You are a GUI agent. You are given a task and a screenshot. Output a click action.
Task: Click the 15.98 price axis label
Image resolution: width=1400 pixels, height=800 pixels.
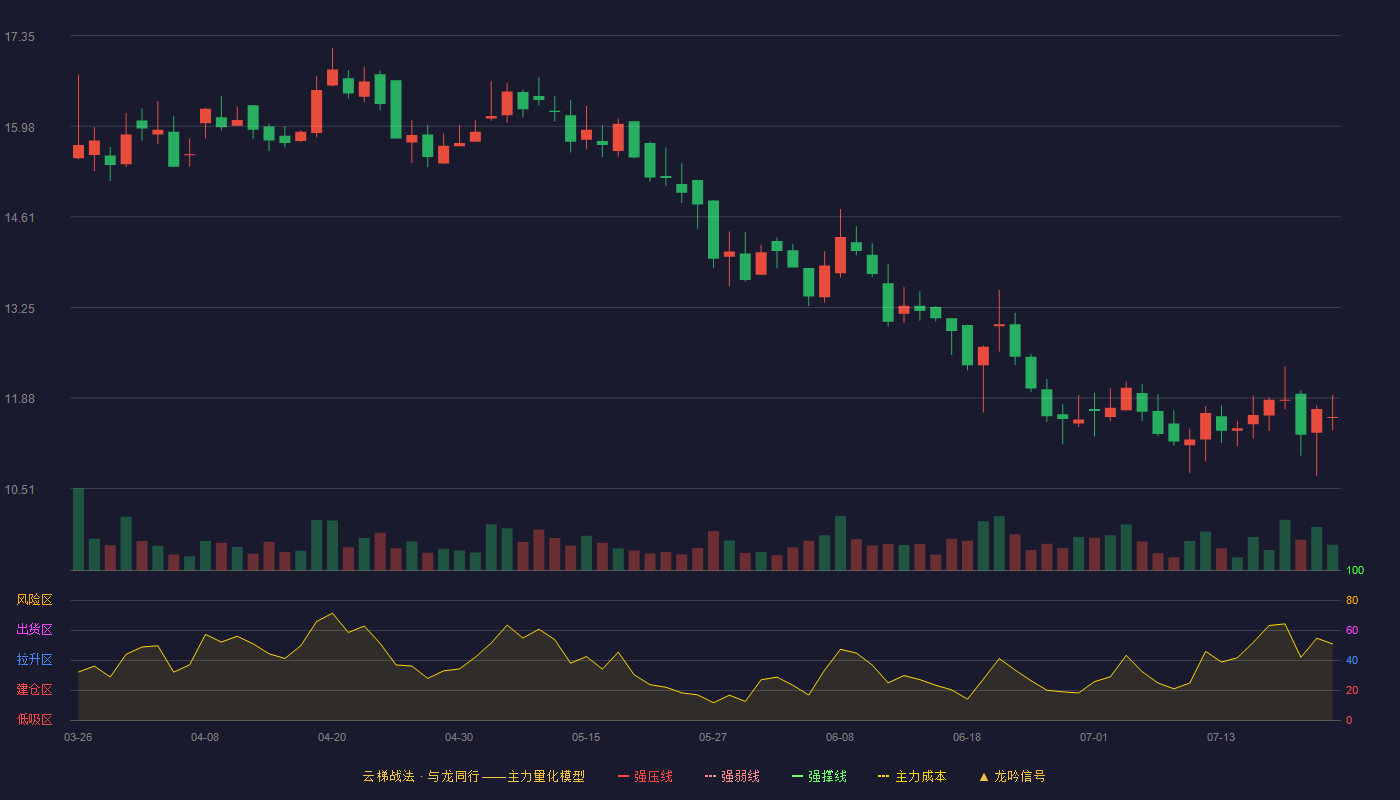pos(20,127)
